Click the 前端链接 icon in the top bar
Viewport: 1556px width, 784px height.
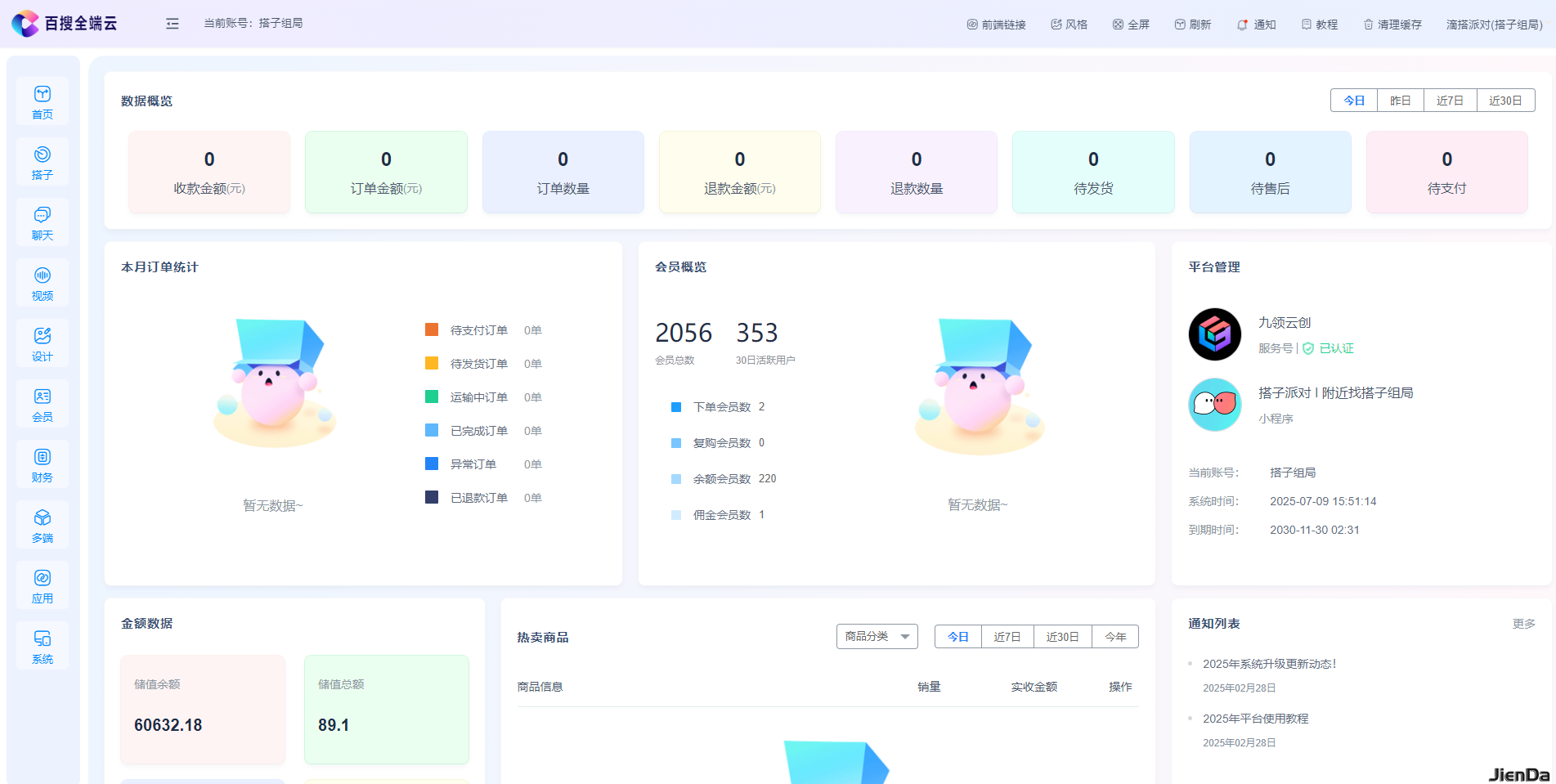996,24
